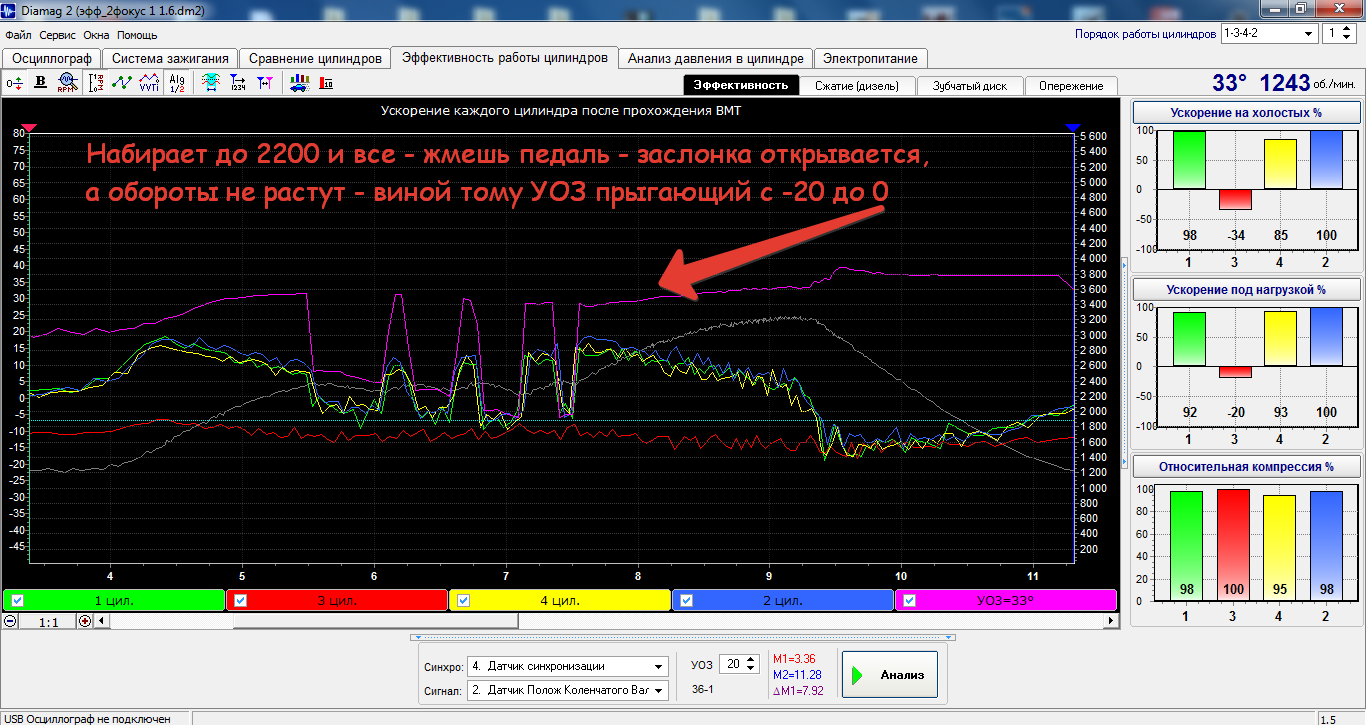
Task: Click the marker 1234 order icon
Action: pos(238,82)
